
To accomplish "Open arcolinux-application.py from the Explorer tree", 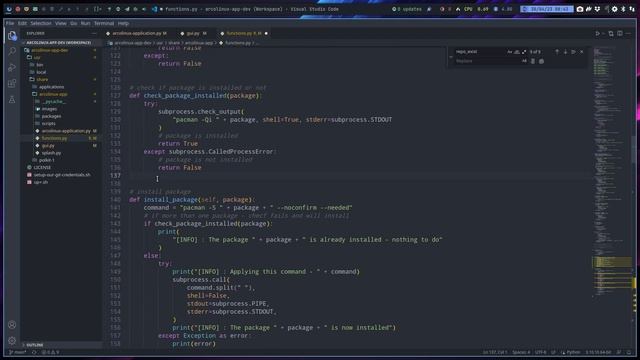I will coord(66,131).
